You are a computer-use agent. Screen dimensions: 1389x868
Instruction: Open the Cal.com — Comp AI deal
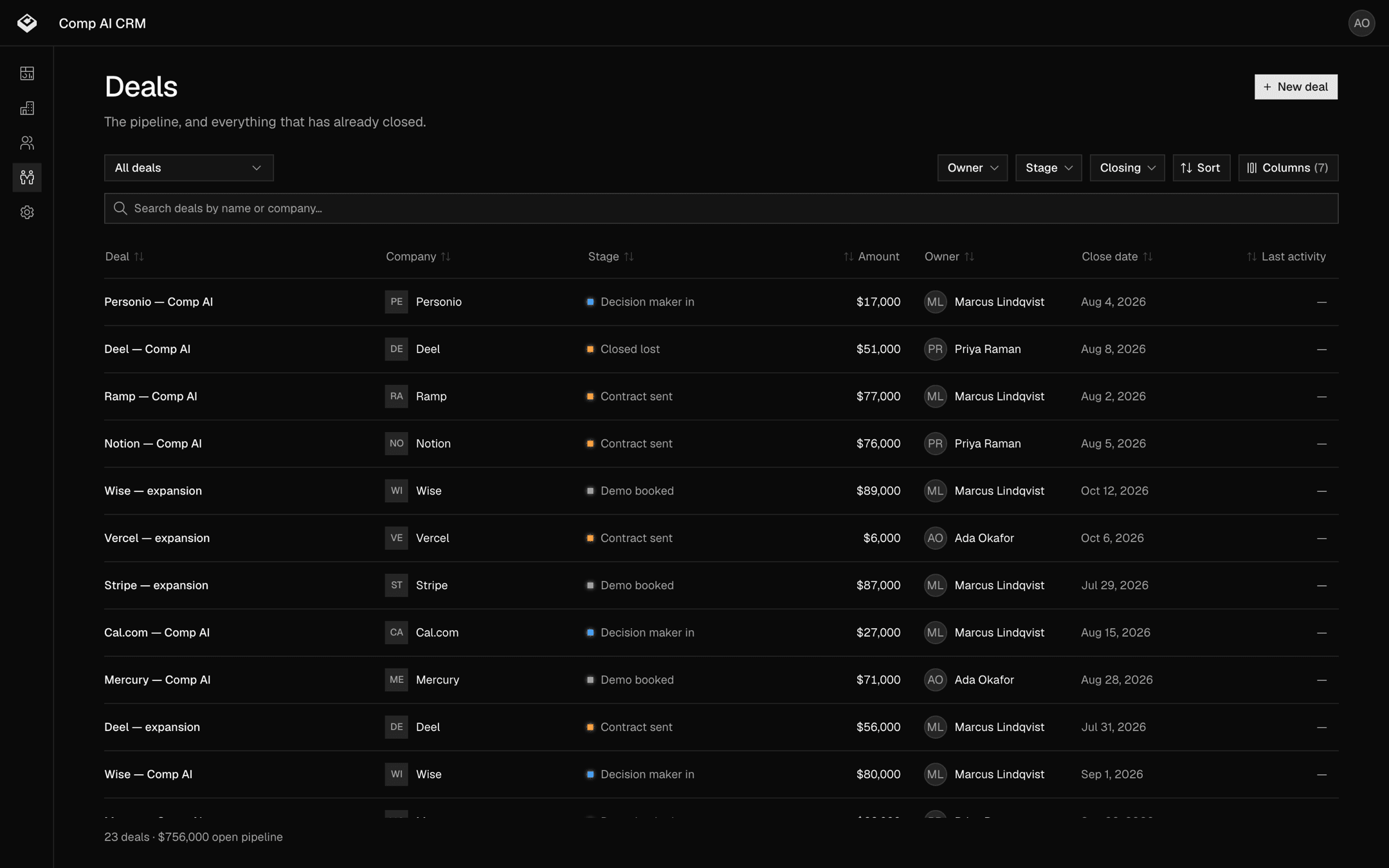157,633
